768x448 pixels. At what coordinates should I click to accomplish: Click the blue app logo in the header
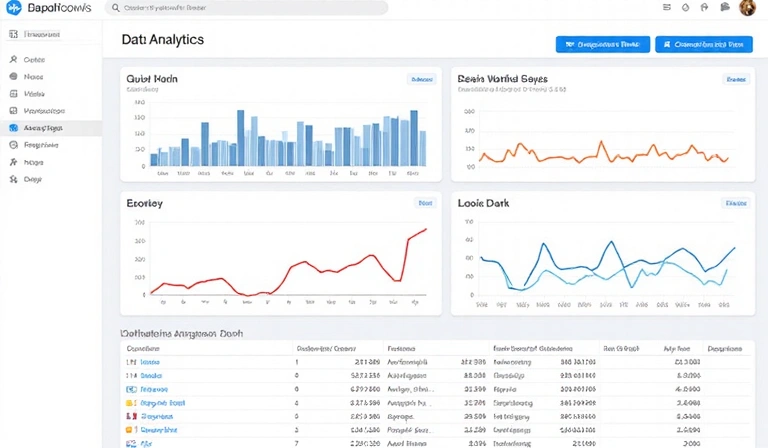coord(14,8)
